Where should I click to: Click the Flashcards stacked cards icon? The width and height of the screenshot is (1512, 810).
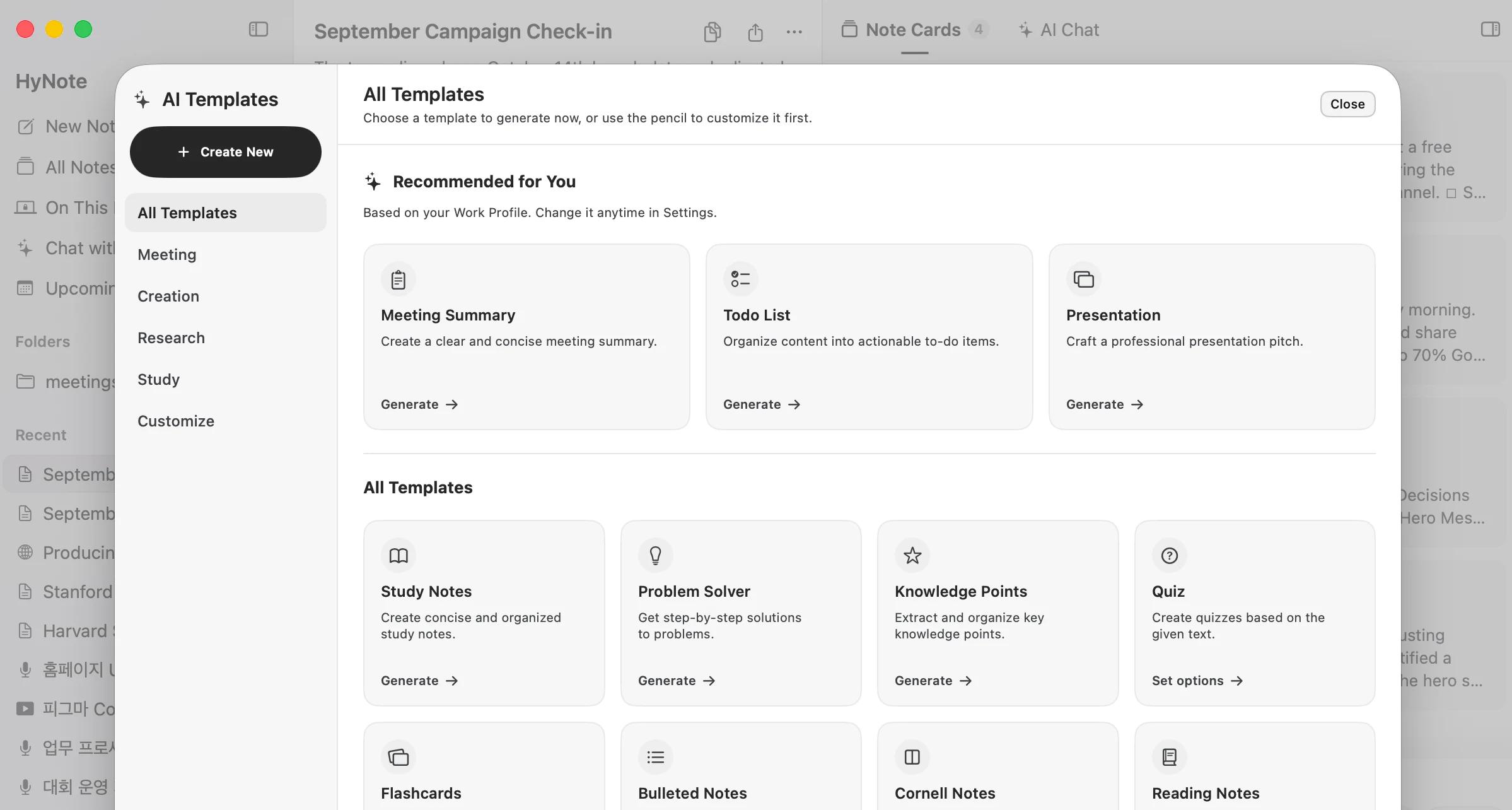398,757
